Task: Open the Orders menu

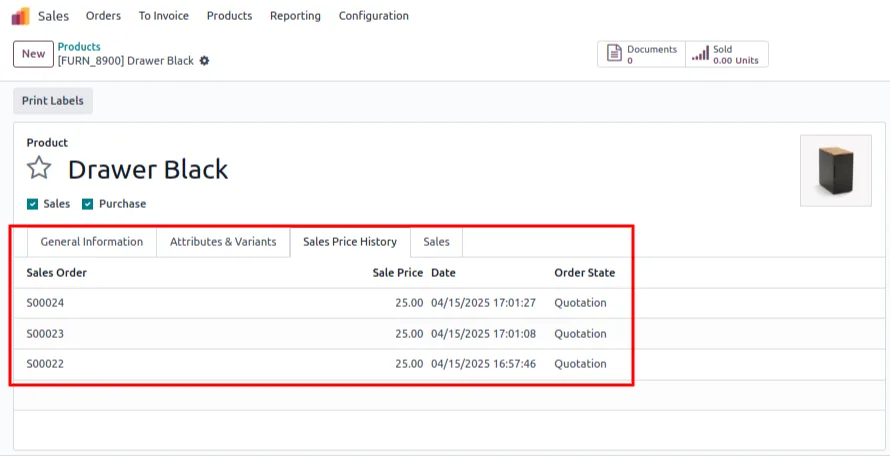Action: pos(103,16)
